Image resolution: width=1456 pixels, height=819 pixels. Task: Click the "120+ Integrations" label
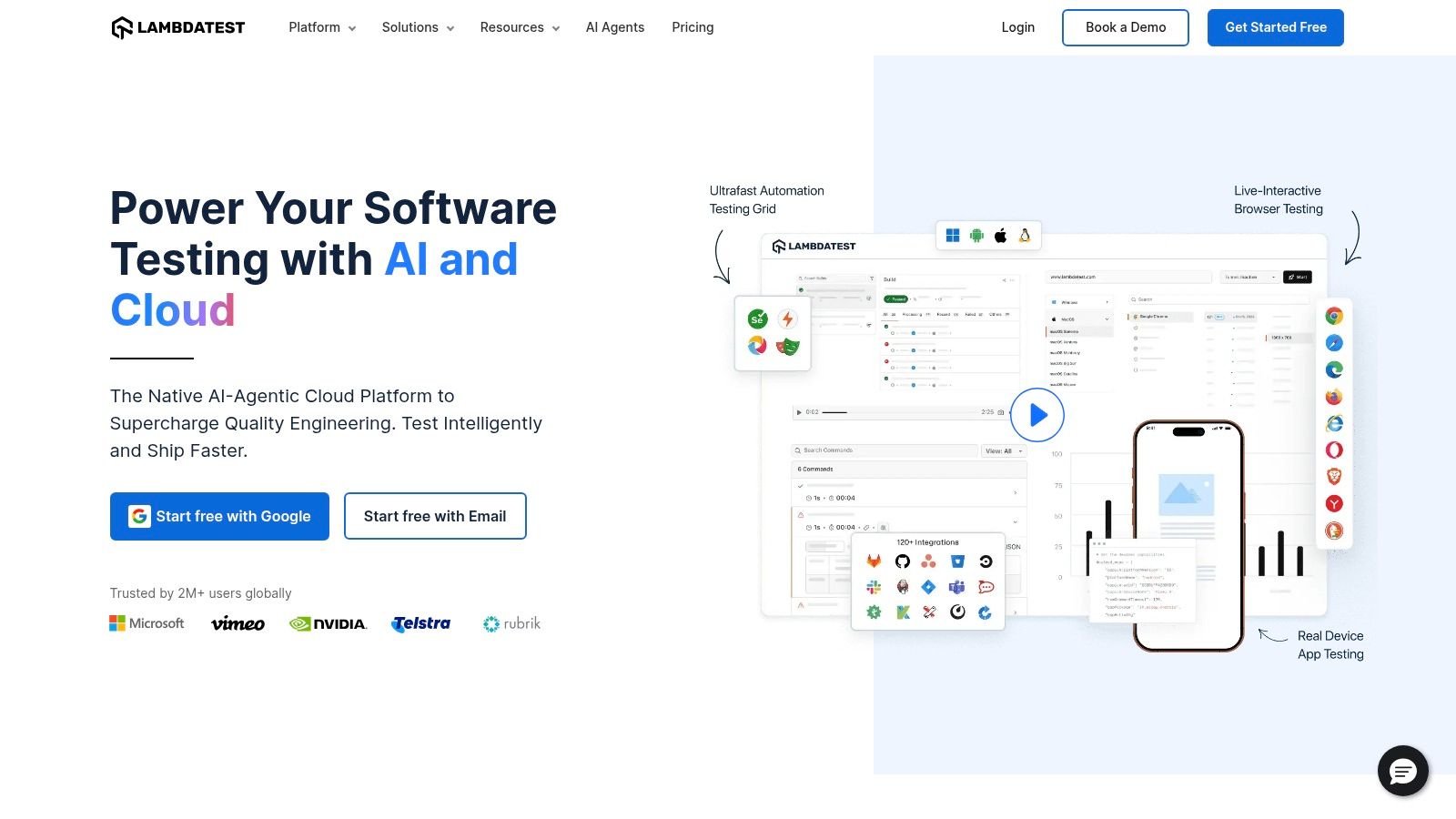click(x=927, y=542)
